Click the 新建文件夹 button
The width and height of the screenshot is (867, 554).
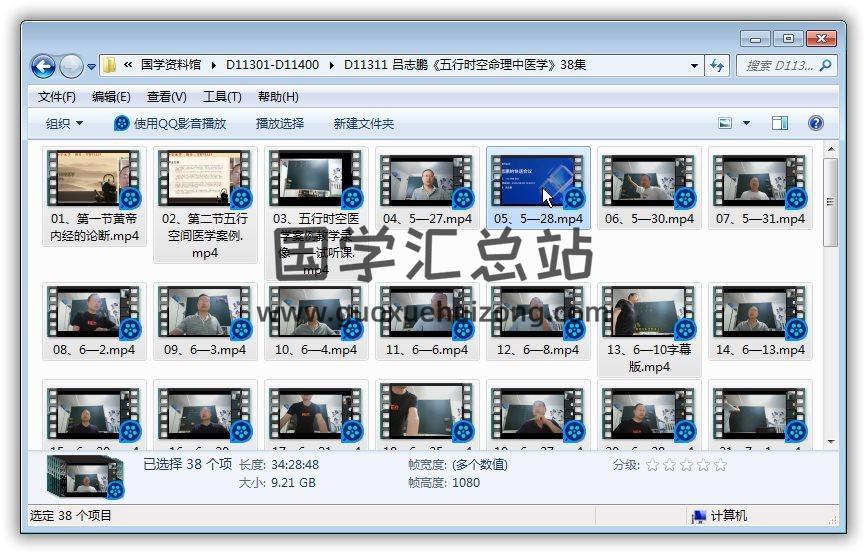coord(363,123)
